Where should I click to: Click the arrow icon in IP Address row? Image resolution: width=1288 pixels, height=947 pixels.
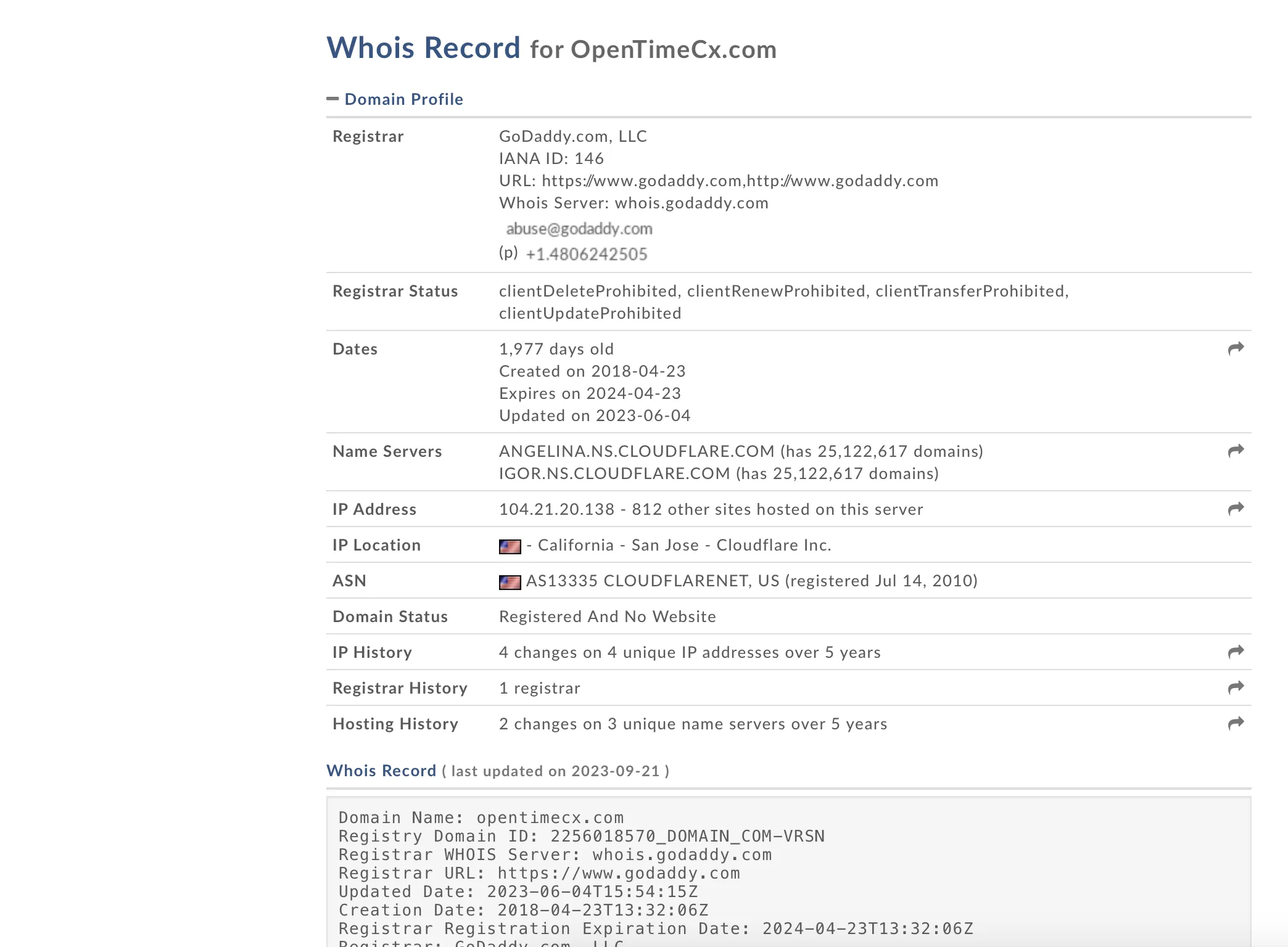1236,509
